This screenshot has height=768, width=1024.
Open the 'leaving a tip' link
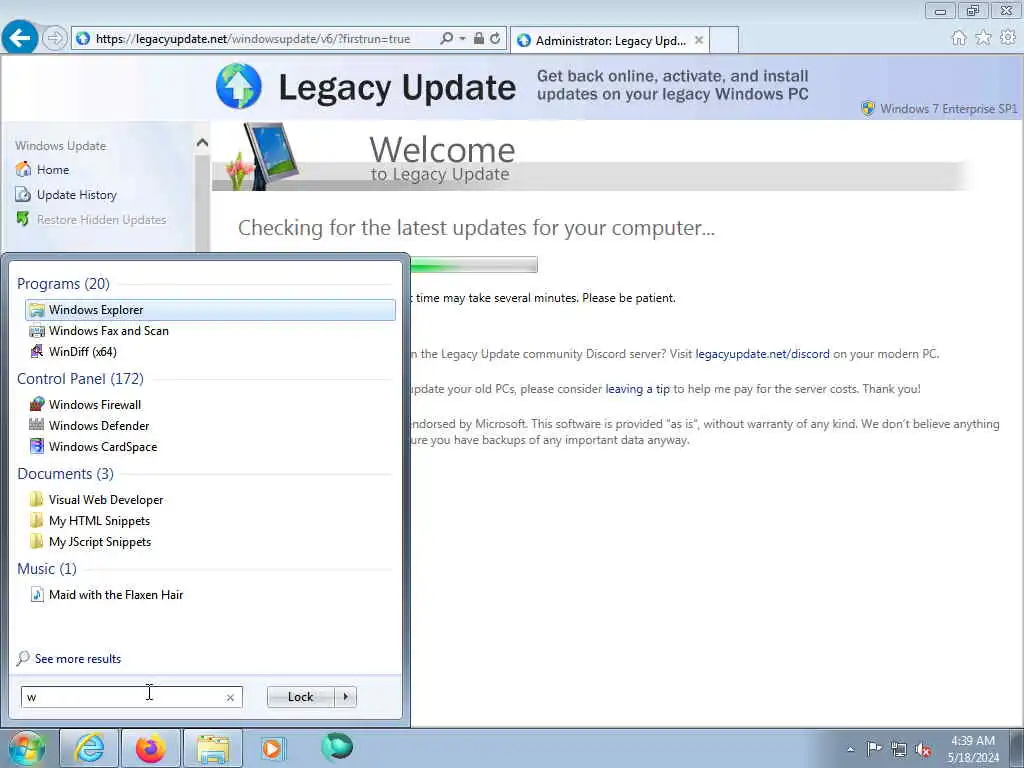tap(637, 389)
